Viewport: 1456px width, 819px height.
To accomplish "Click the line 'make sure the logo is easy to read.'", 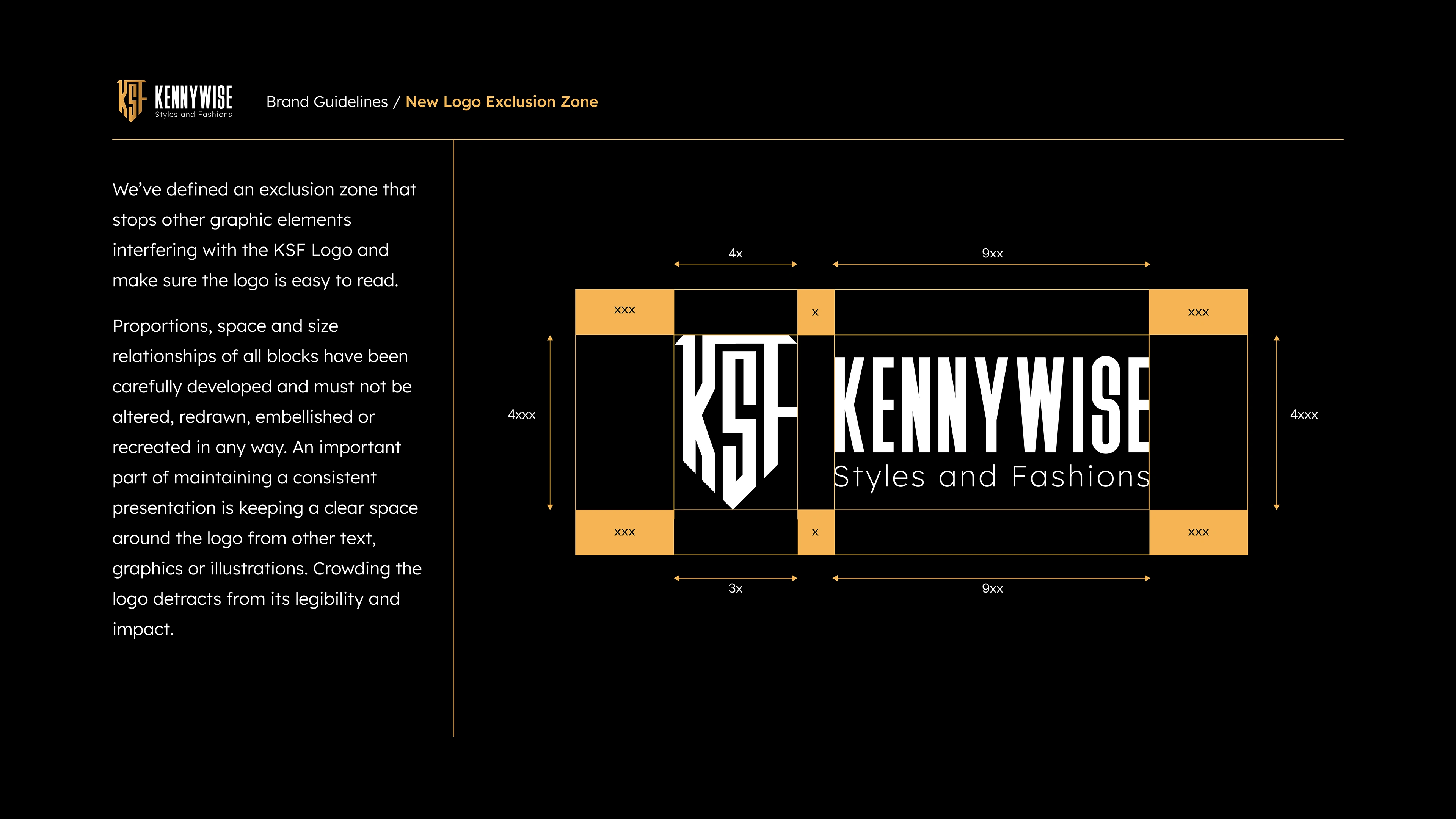I will pyautogui.click(x=256, y=280).
